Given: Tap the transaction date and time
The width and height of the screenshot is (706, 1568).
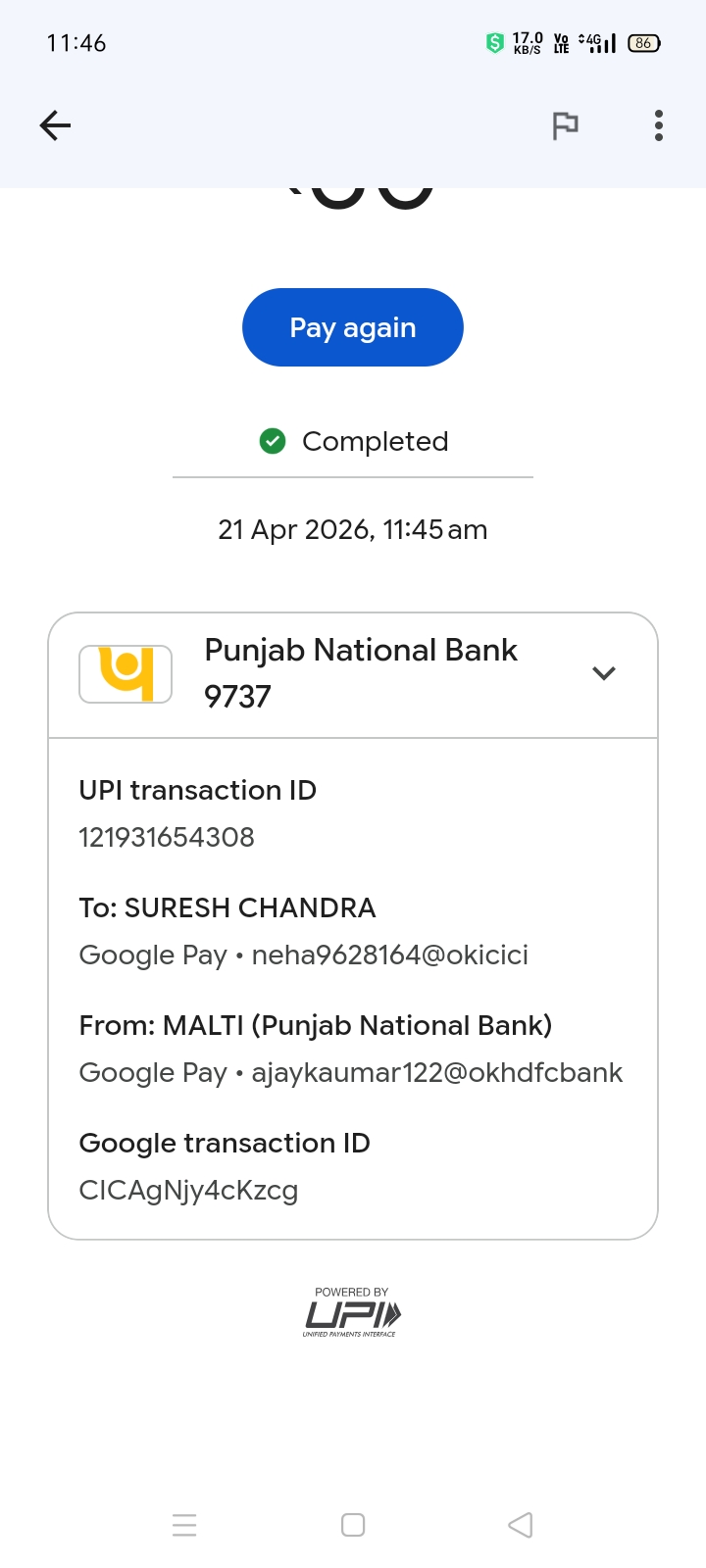Looking at the screenshot, I should coord(353,530).
